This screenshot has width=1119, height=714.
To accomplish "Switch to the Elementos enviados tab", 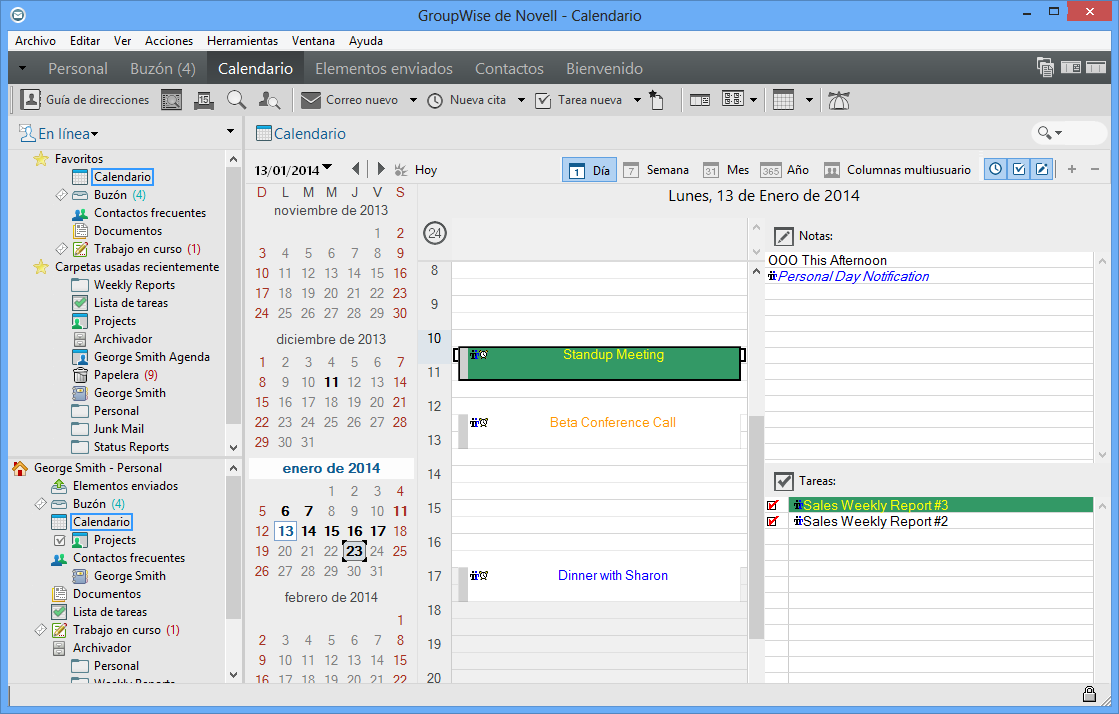I will tap(384, 69).
